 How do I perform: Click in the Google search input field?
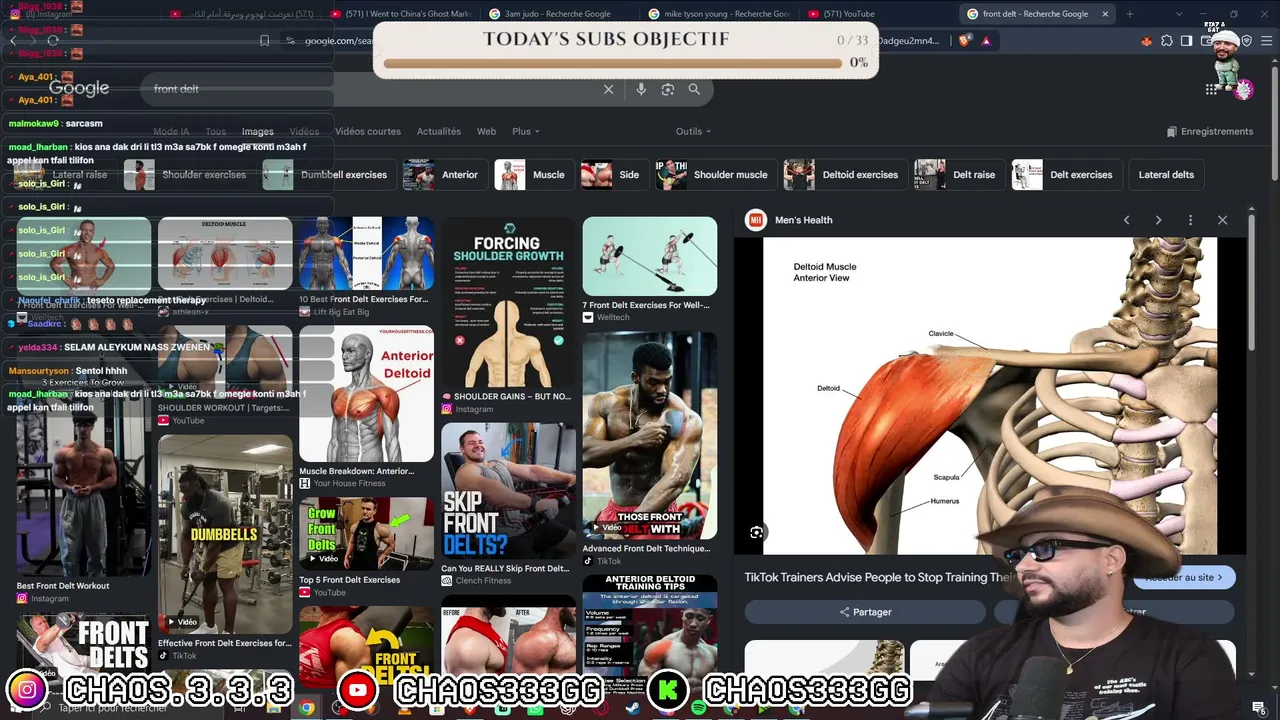coord(370,89)
